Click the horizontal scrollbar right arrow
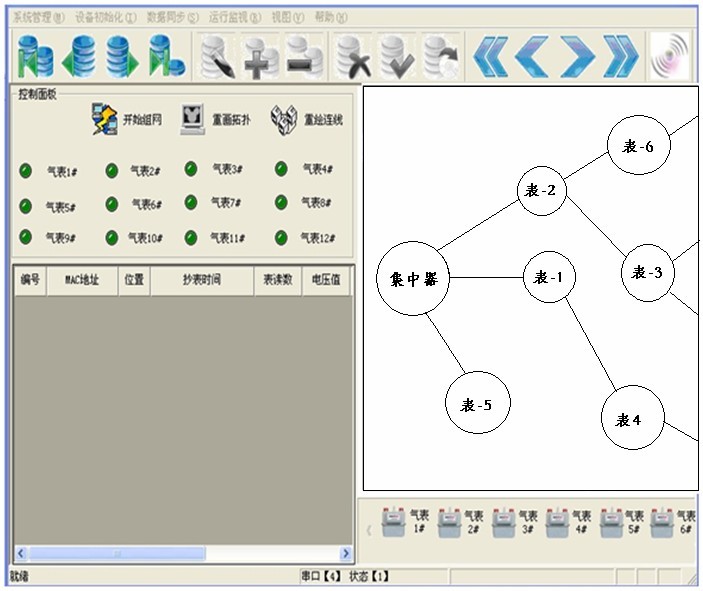This screenshot has height=591, width=703. [346, 554]
